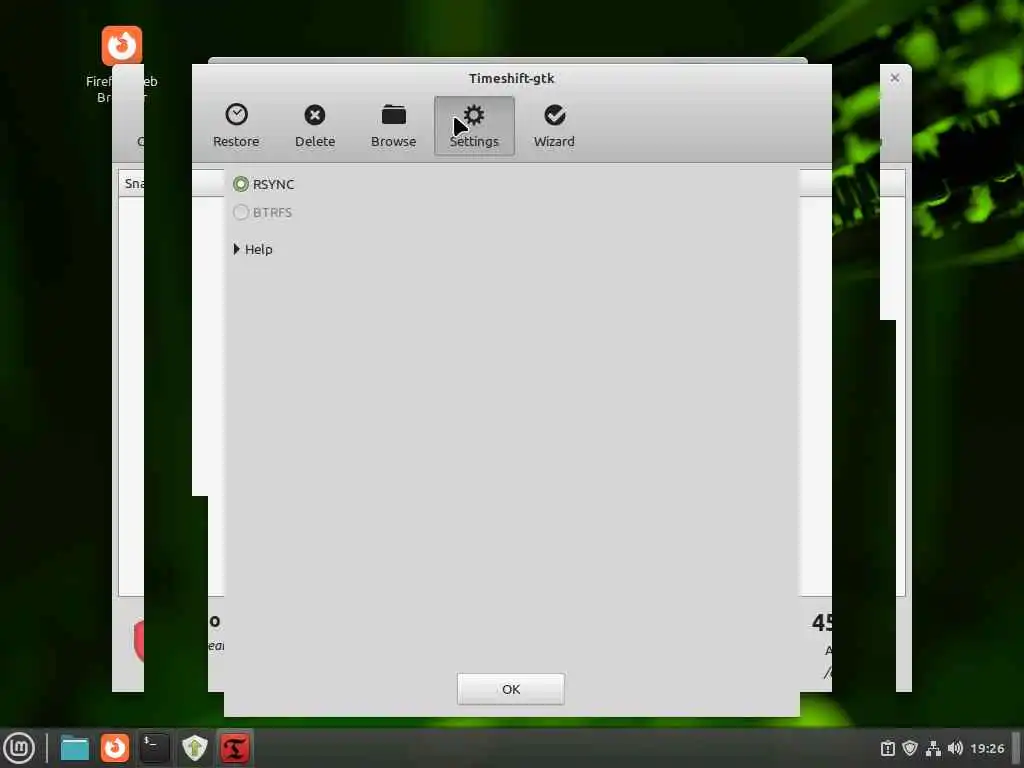The height and width of the screenshot is (768, 1024).
Task: Launch Firefox from the taskbar
Action: pos(115,748)
